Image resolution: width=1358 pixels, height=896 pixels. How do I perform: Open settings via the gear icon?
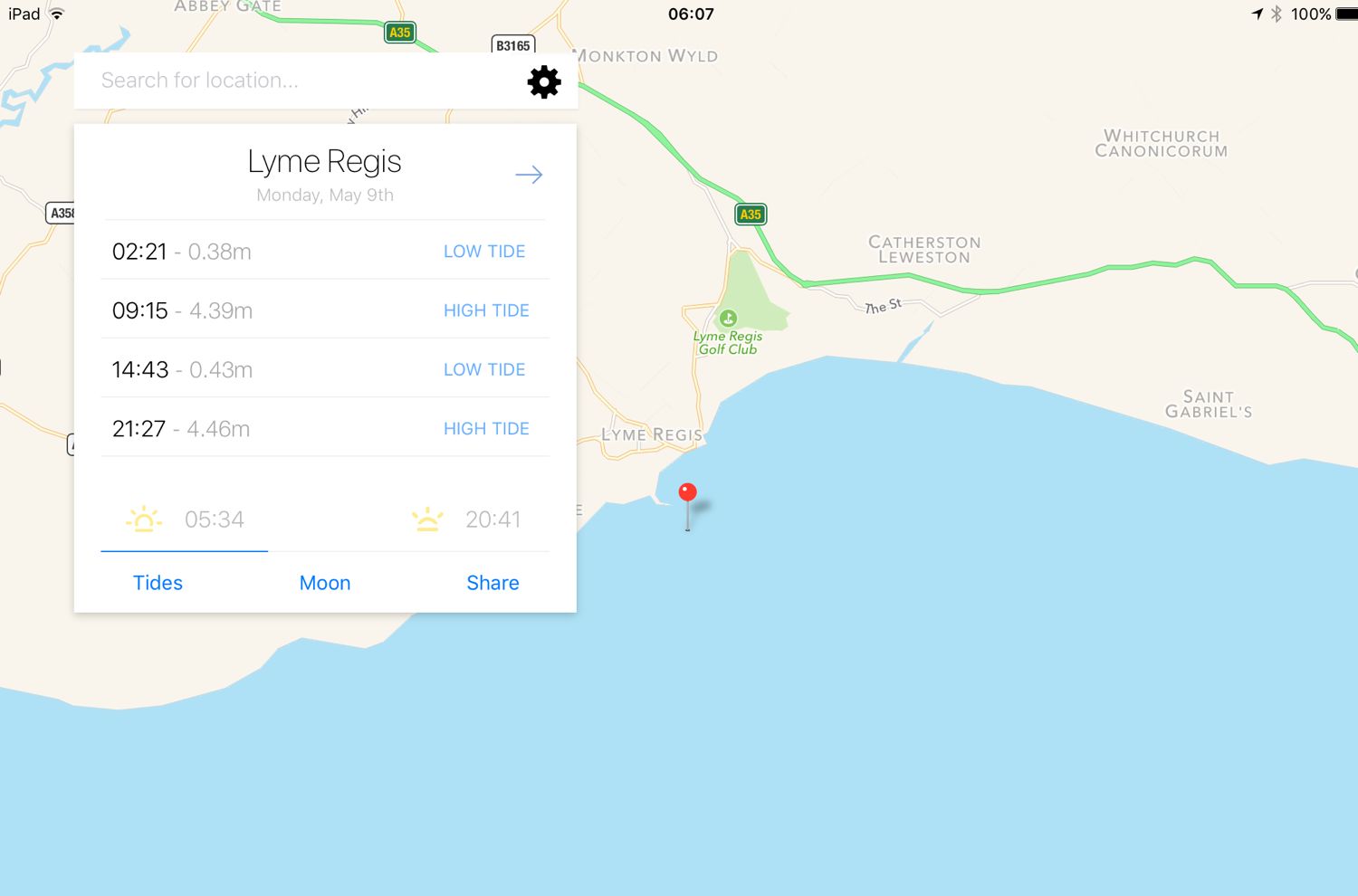pos(544,81)
